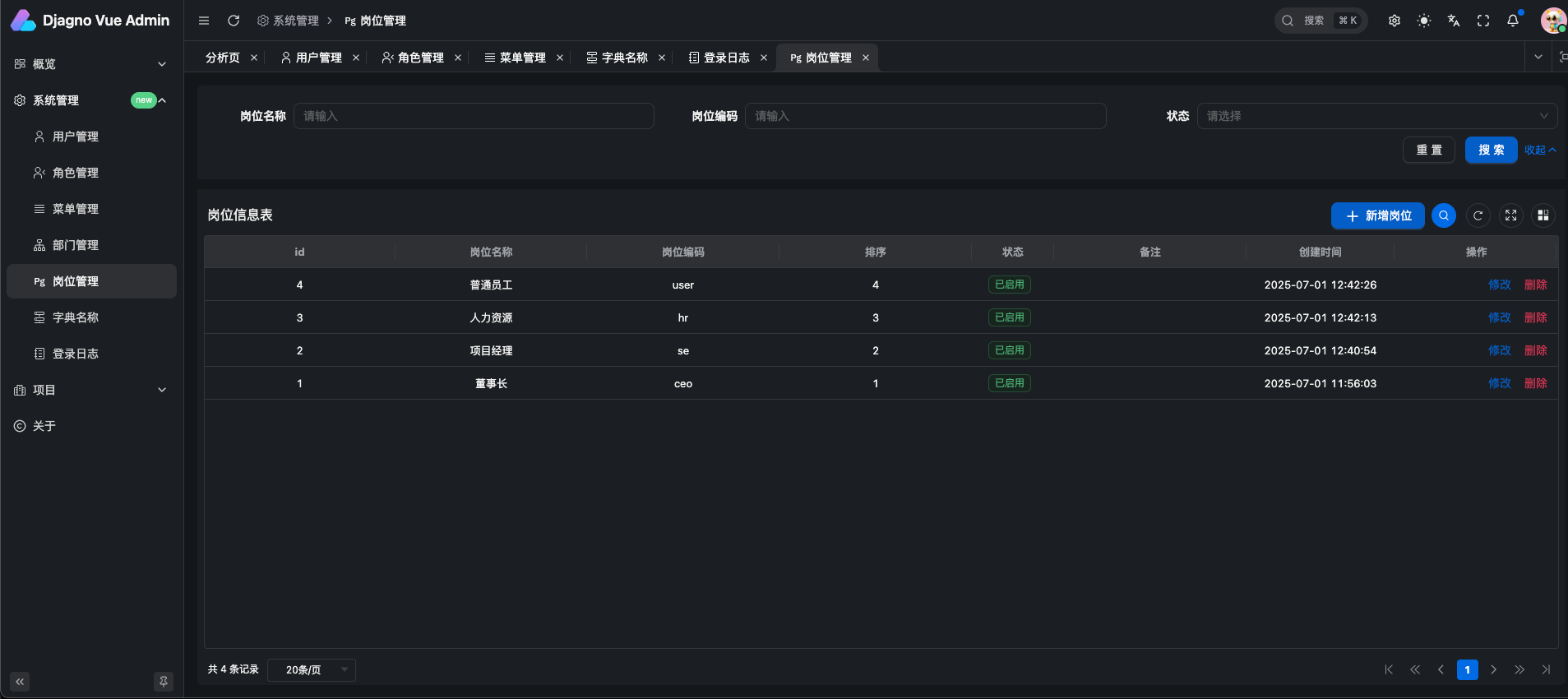Click the round blue table search icon
Viewport: 1568px width, 699px height.
[x=1444, y=215]
